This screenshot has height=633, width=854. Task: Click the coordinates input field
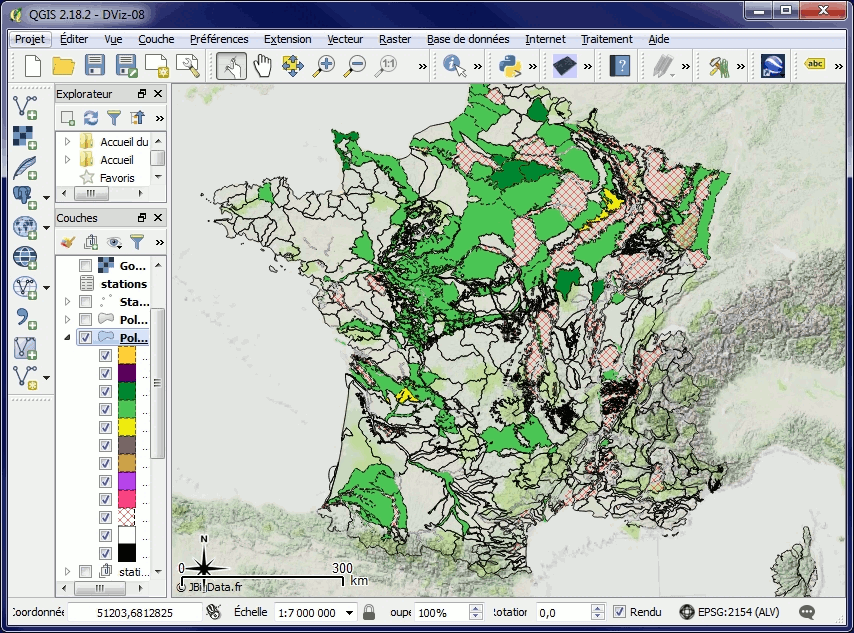(134, 612)
